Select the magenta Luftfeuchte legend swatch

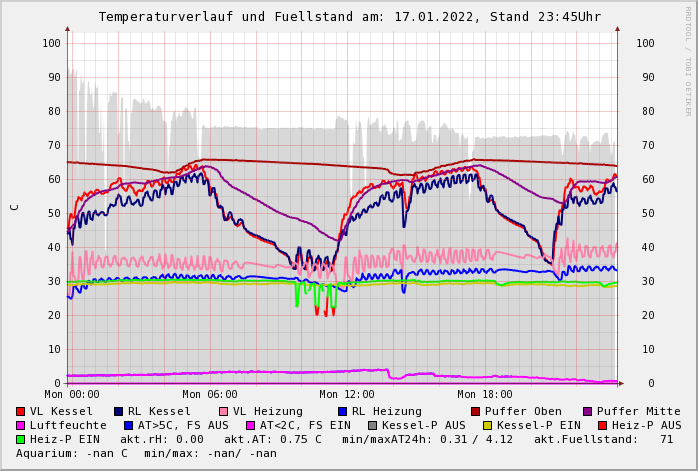(21, 425)
